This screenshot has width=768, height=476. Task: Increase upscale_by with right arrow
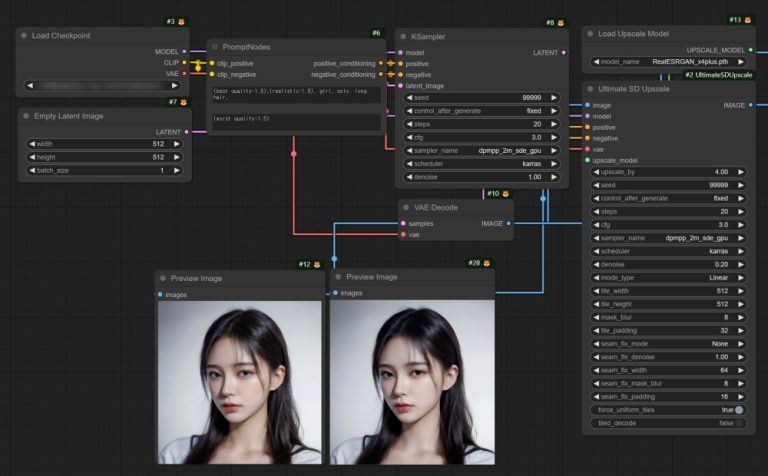click(x=741, y=172)
